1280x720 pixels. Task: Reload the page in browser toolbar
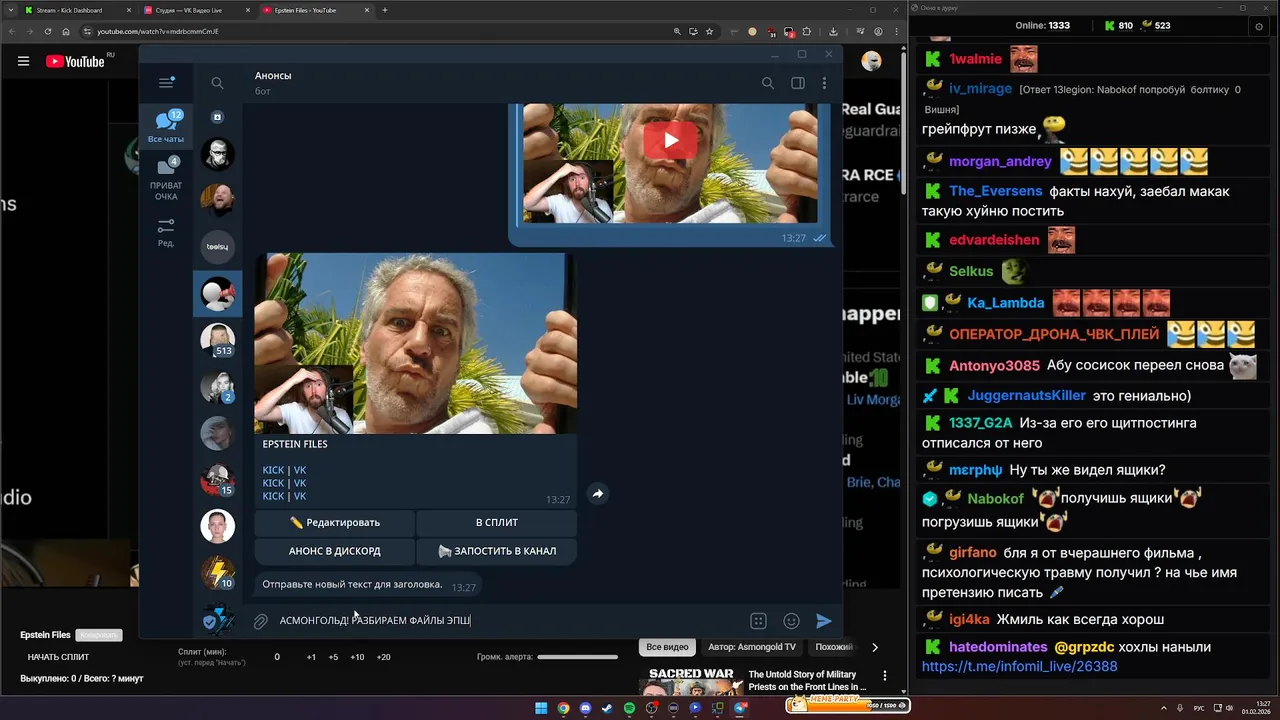pos(47,31)
